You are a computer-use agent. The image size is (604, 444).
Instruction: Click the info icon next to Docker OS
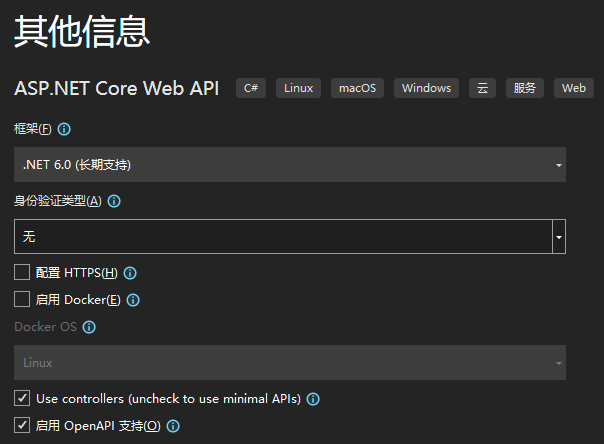[x=89, y=327]
